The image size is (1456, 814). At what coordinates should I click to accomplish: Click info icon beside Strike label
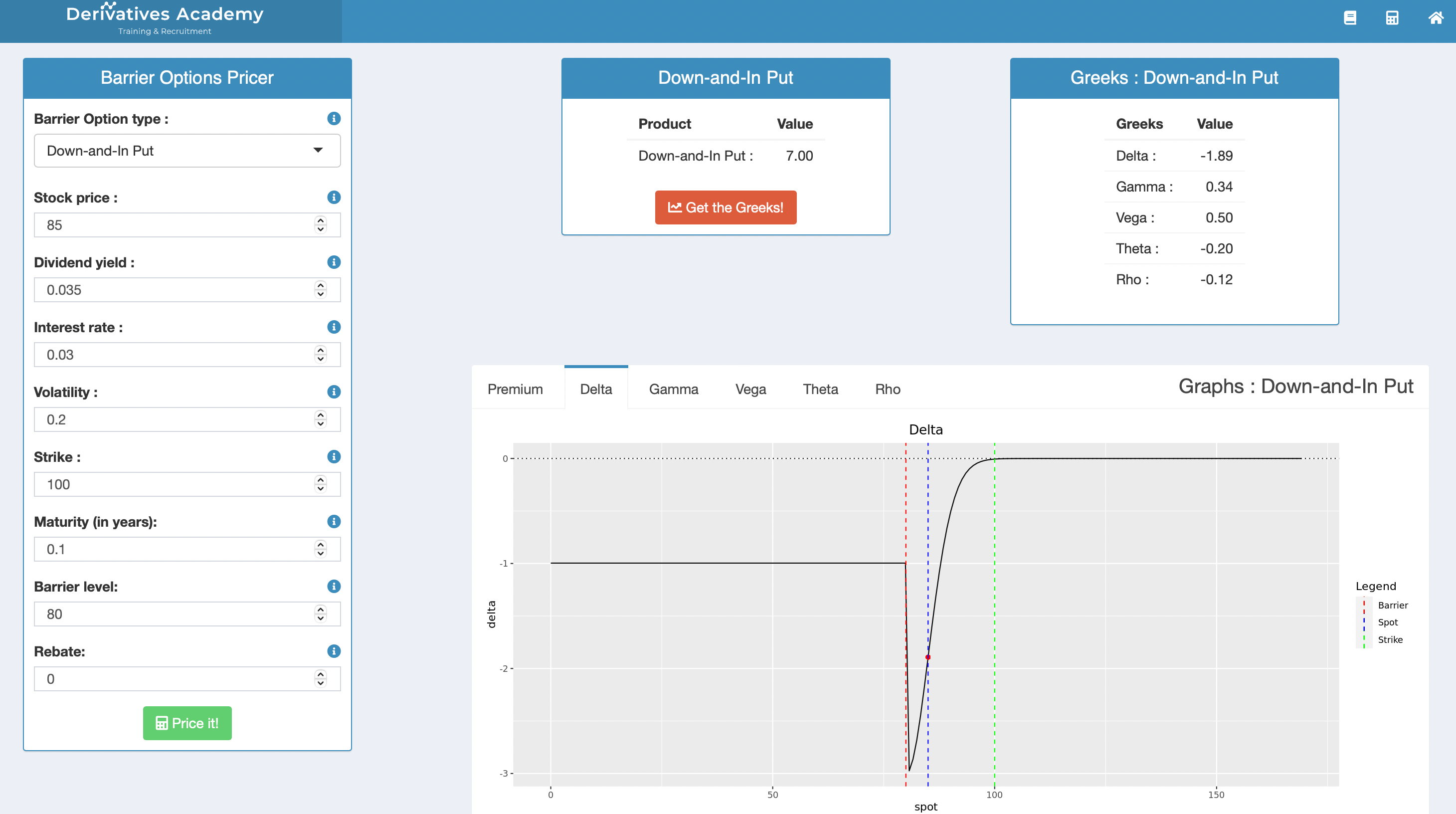point(334,457)
